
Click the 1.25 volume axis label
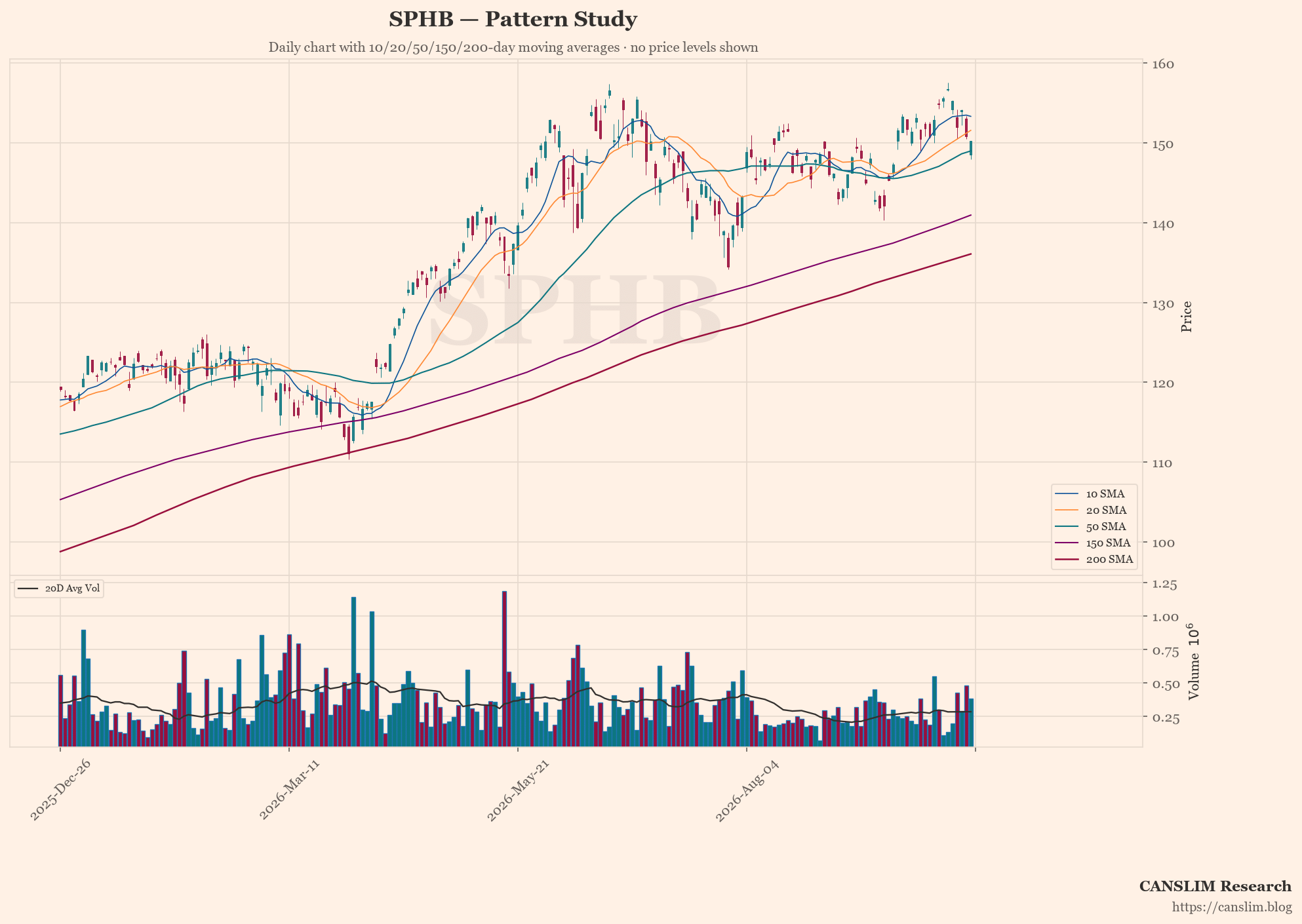(x=1165, y=584)
